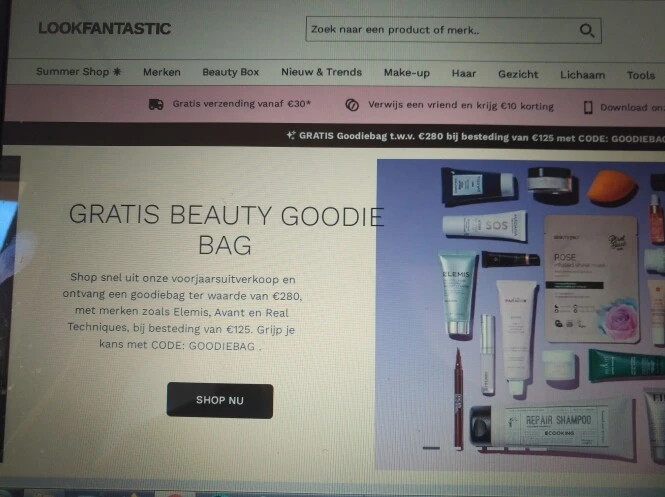
Task: Click the goodie bag products image
Action: pyautogui.click(x=520, y=315)
